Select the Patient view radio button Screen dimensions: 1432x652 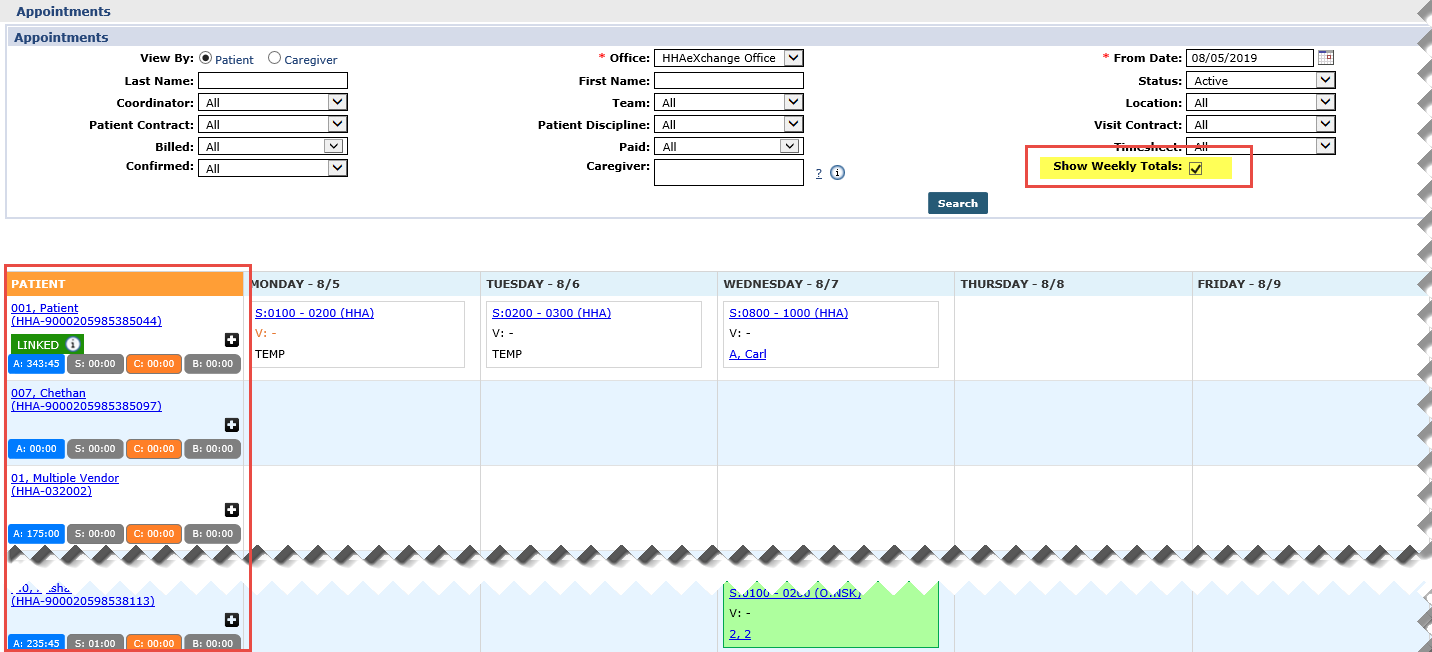(206, 58)
